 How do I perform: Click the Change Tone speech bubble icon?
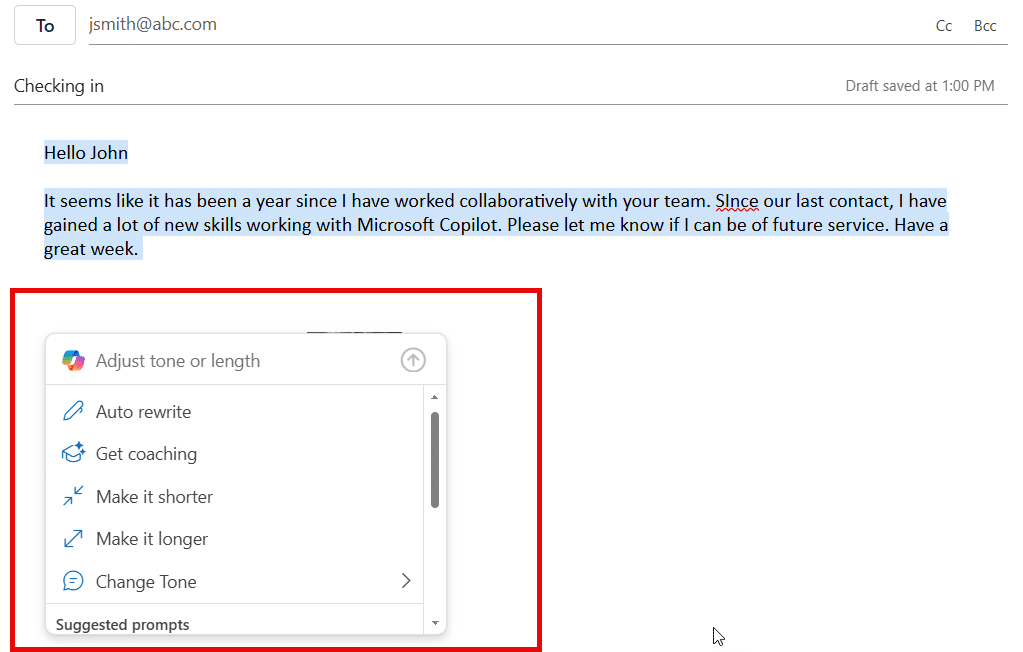click(73, 580)
